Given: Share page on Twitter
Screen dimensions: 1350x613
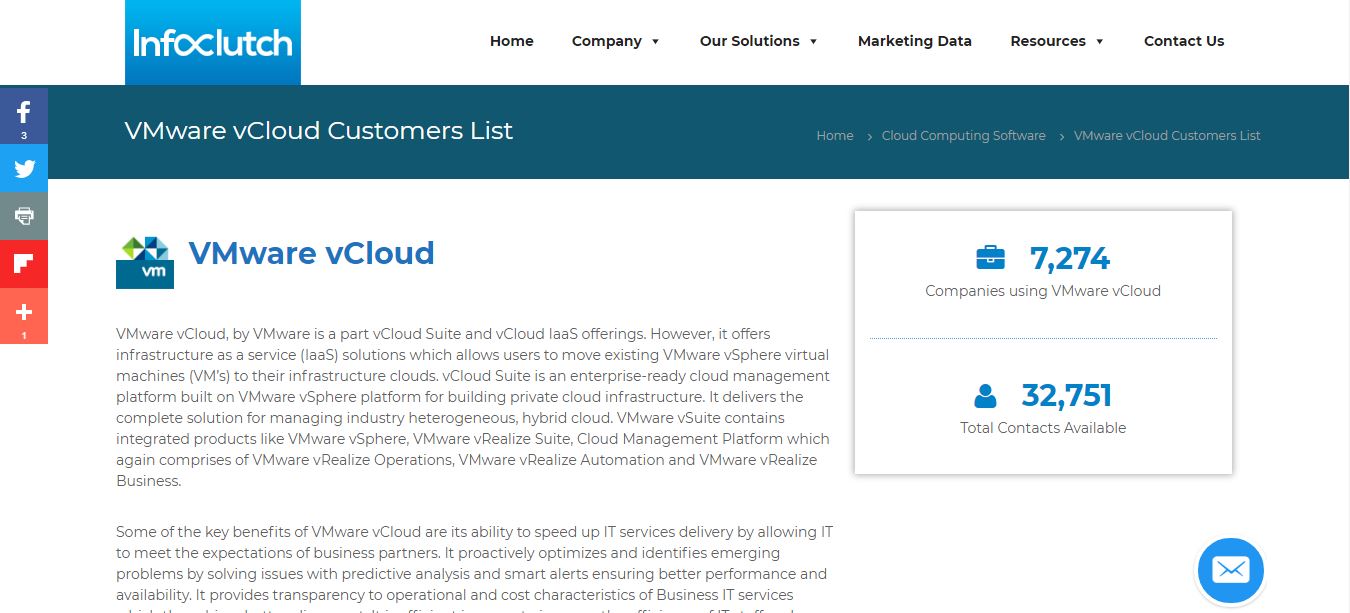Looking at the screenshot, I should [24, 168].
